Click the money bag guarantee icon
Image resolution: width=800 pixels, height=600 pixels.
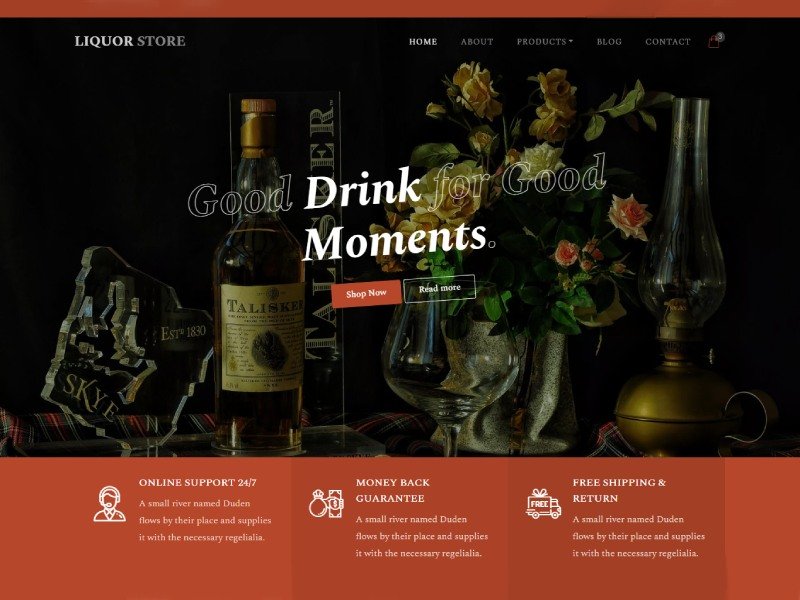click(327, 504)
